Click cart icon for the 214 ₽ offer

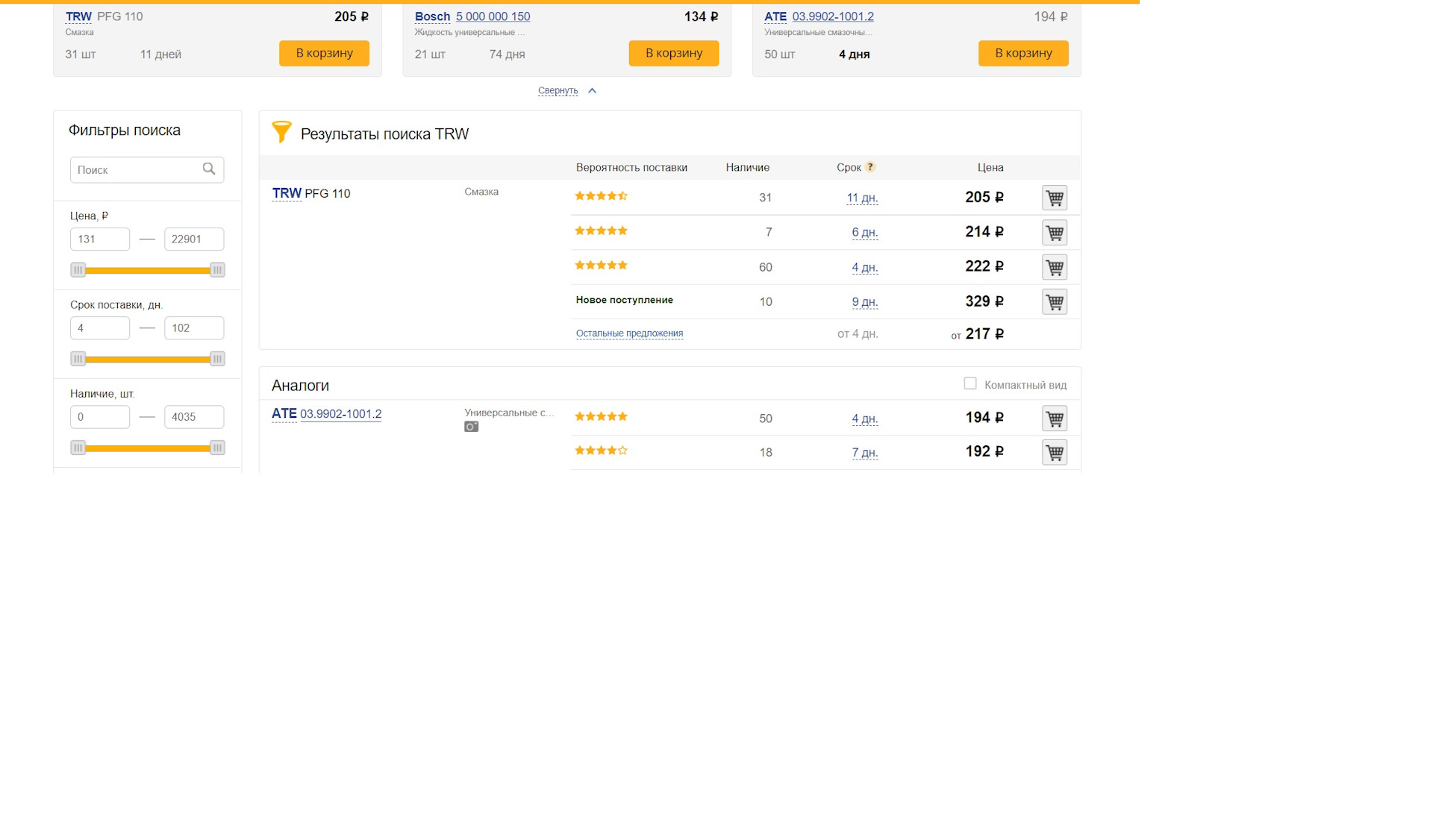click(x=1054, y=233)
